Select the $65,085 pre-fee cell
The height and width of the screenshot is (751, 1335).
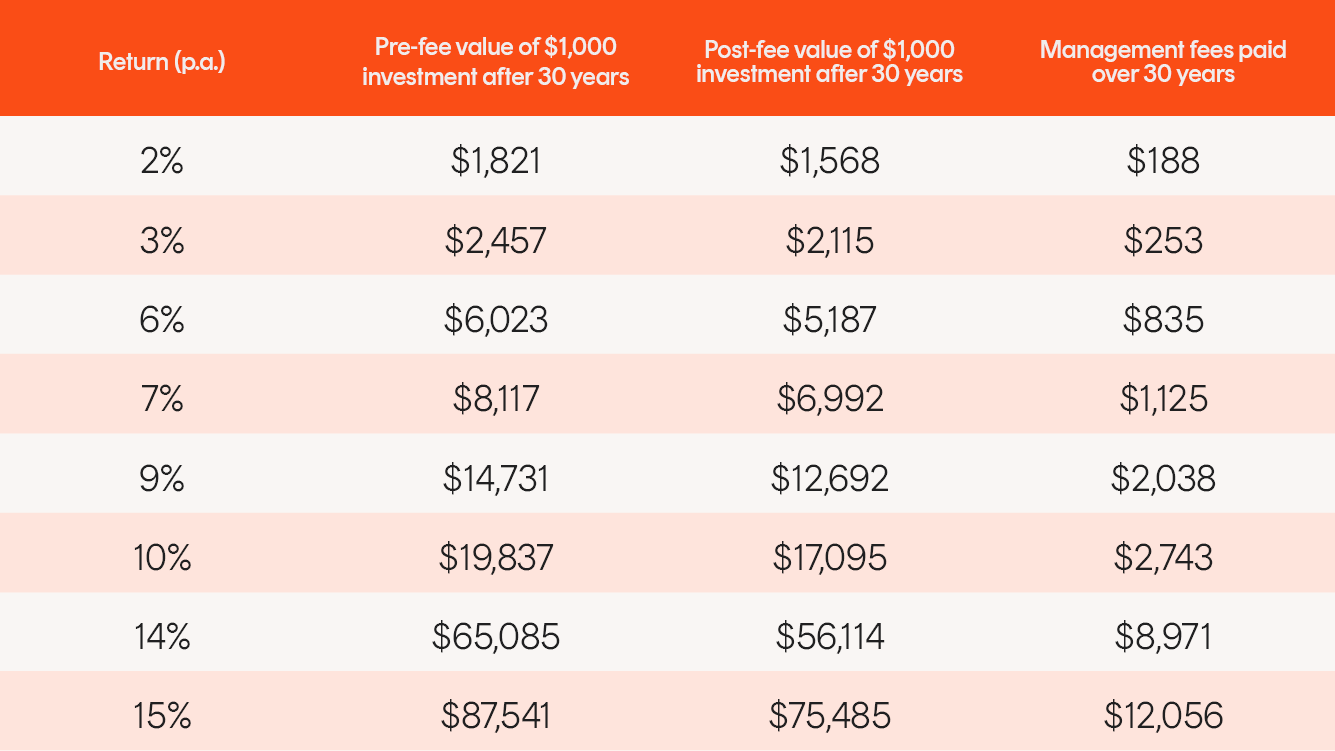[496, 636]
